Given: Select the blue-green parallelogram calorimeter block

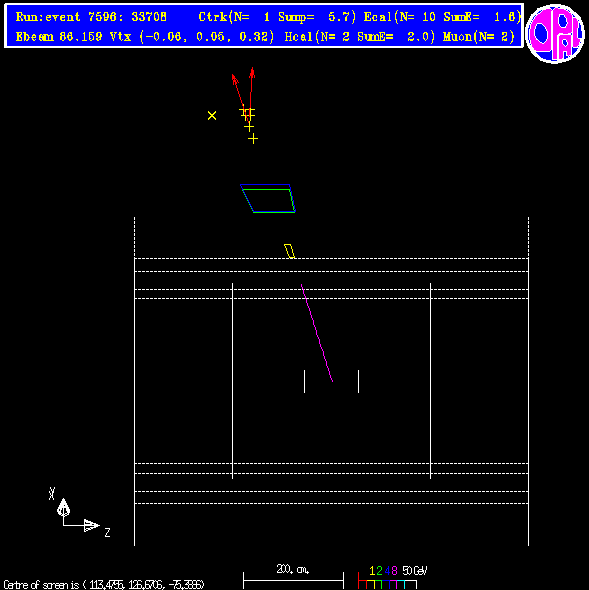Looking at the screenshot, I should [x=268, y=199].
